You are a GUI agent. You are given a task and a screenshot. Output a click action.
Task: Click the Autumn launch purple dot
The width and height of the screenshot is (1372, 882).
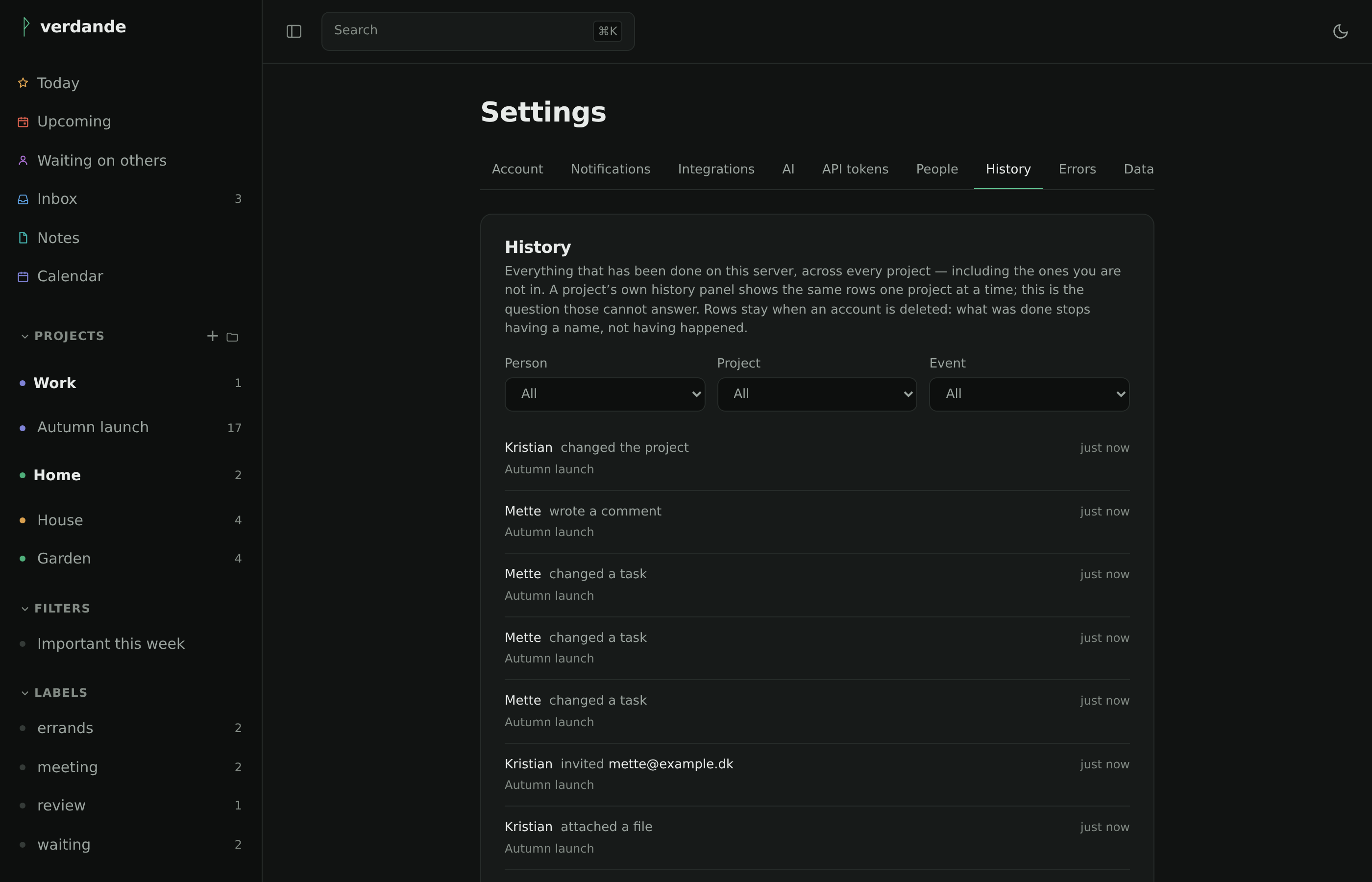click(23, 428)
